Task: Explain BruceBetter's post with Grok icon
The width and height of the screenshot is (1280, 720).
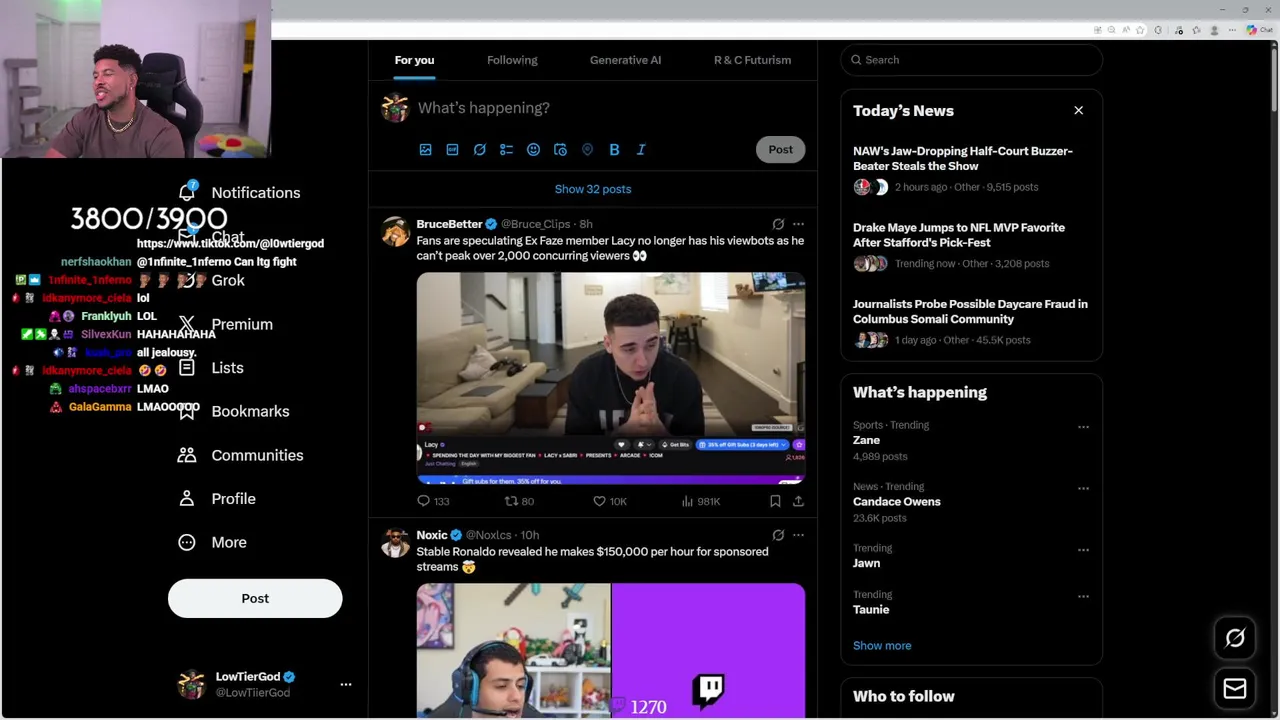Action: pyautogui.click(x=778, y=224)
